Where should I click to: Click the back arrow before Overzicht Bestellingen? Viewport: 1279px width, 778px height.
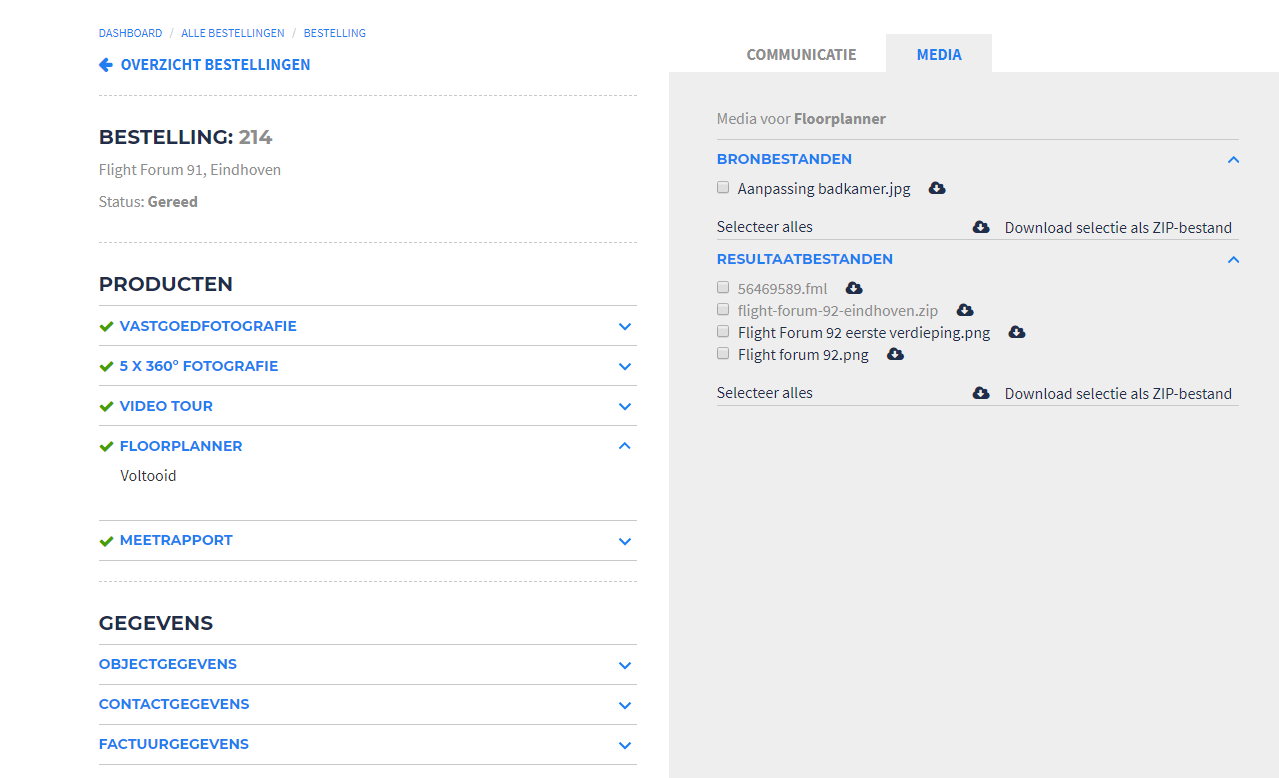pos(106,65)
